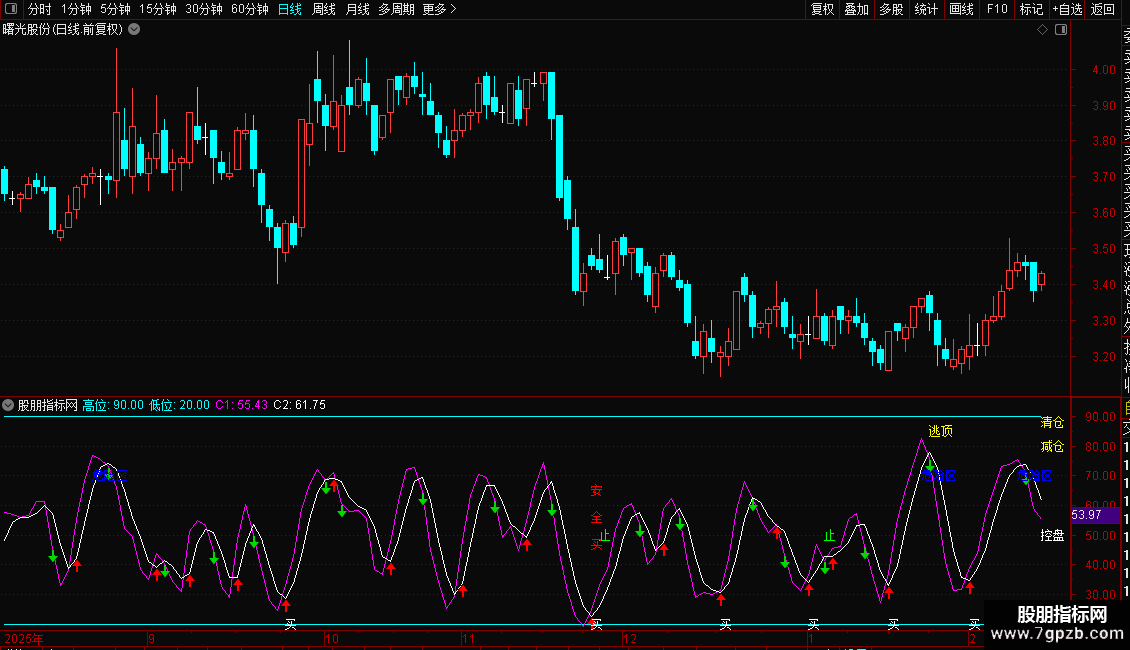Open the 多周期 multi-period view

point(396,10)
